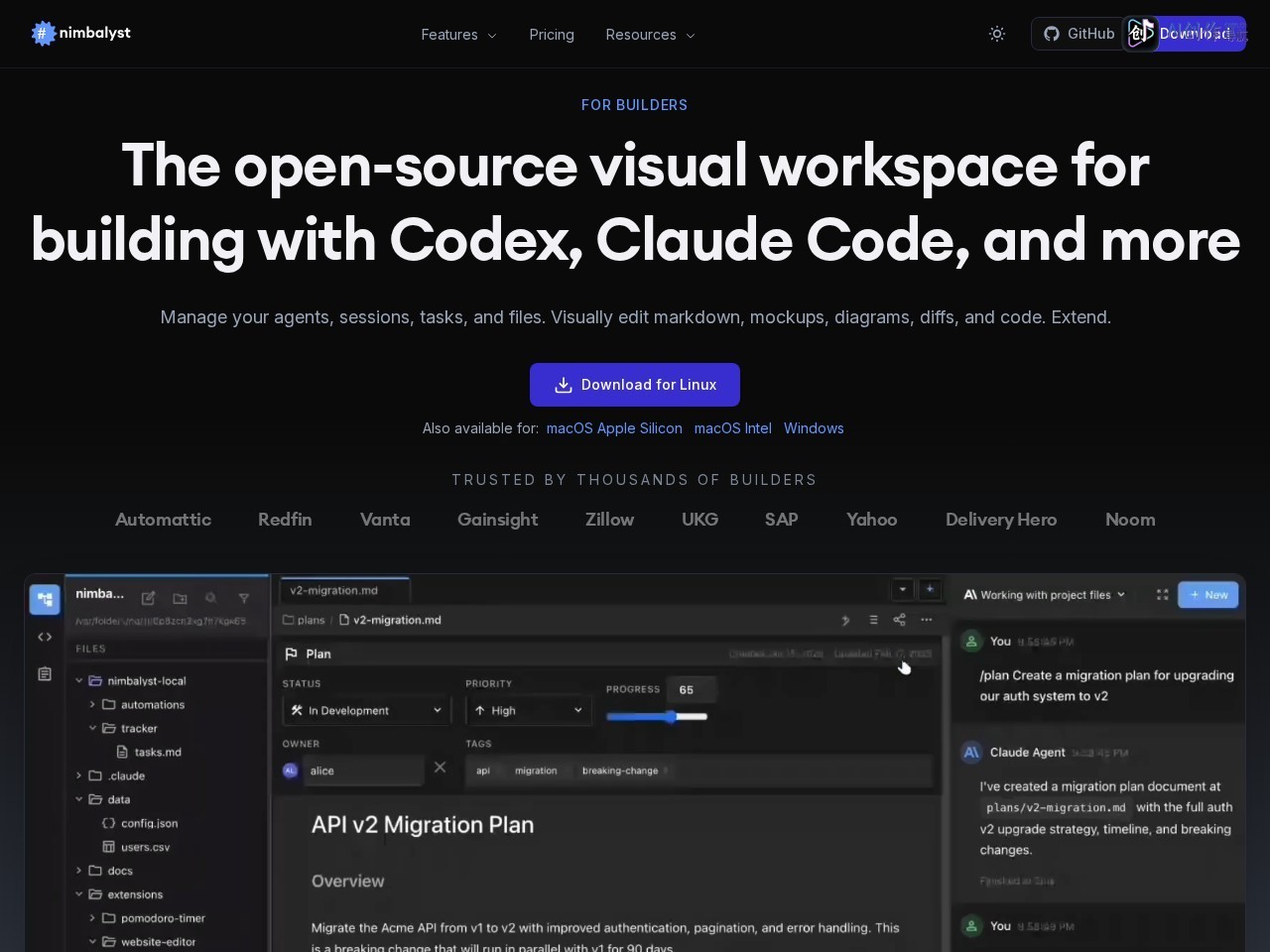Click the filter icon in Files panel

(244, 598)
